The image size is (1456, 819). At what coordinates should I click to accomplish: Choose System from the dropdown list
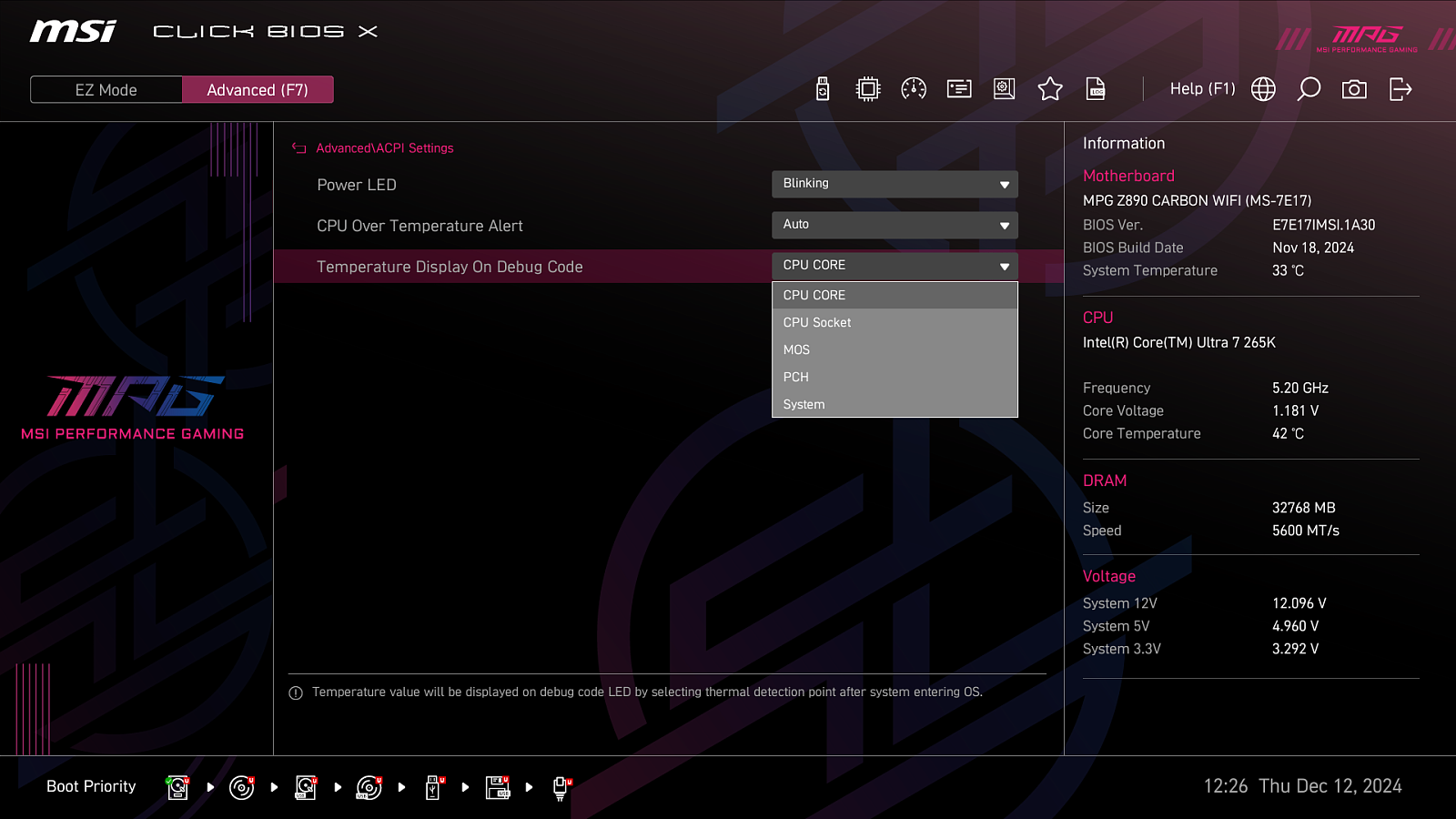pyautogui.click(x=895, y=404)
